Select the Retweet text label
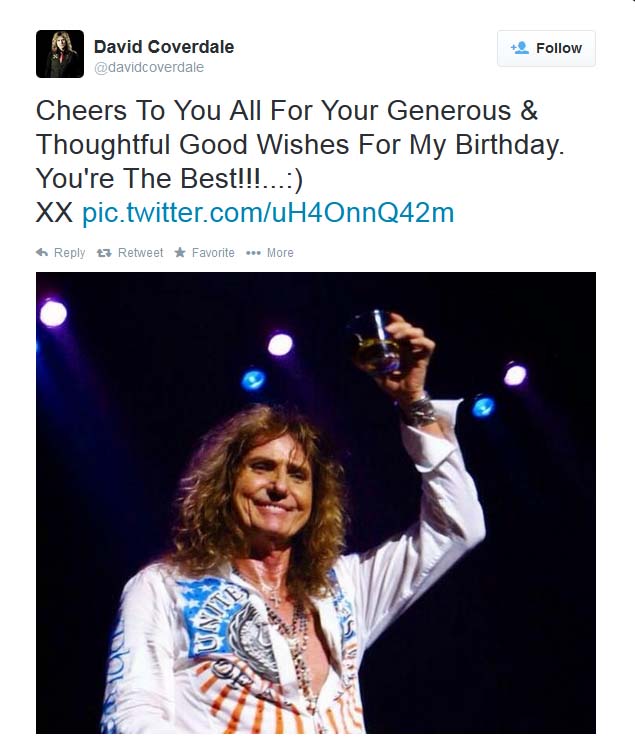The image size is (635, 747). [140, 253]
